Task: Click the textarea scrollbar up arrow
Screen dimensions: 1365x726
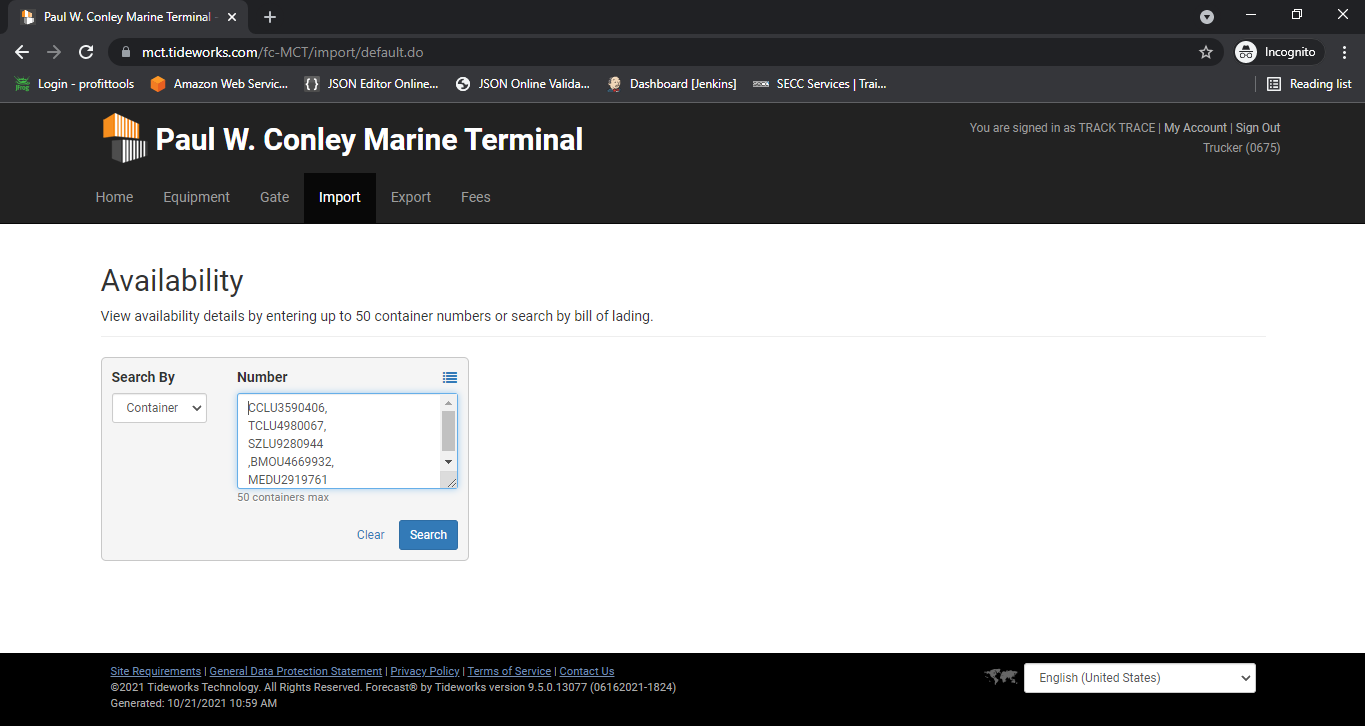Action: click(448, 403)
